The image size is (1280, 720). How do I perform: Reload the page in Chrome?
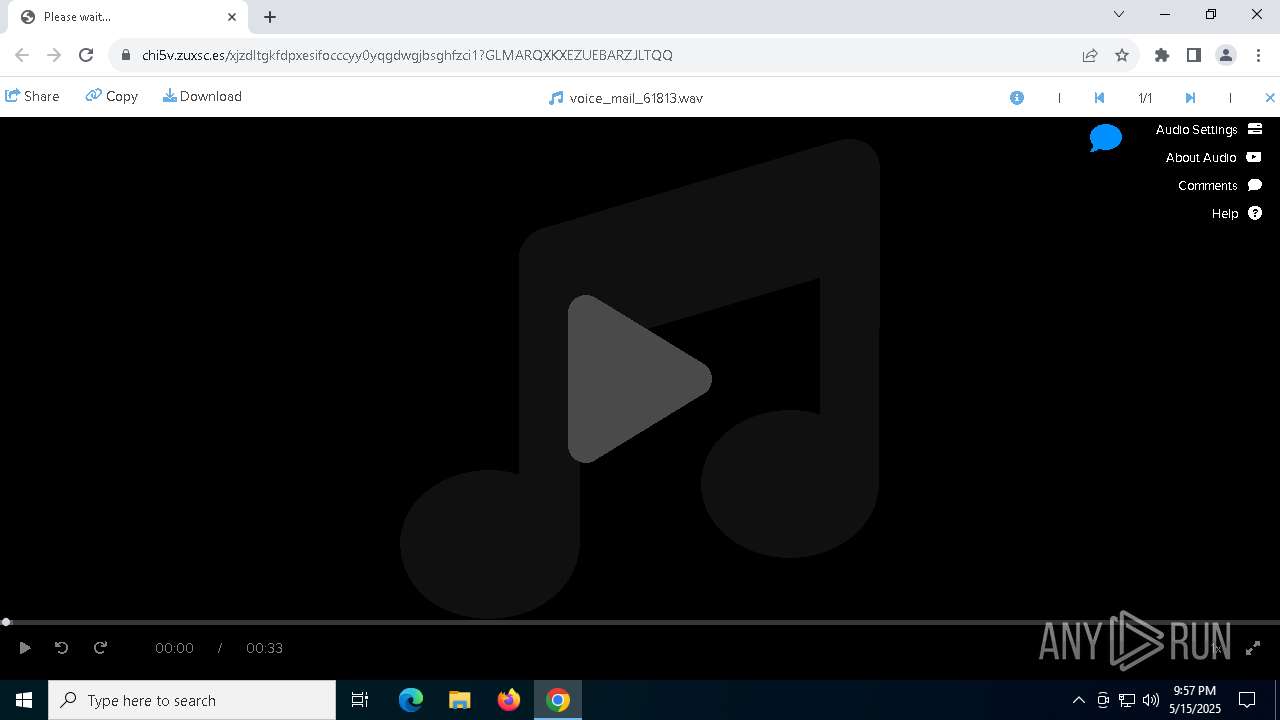86,55
